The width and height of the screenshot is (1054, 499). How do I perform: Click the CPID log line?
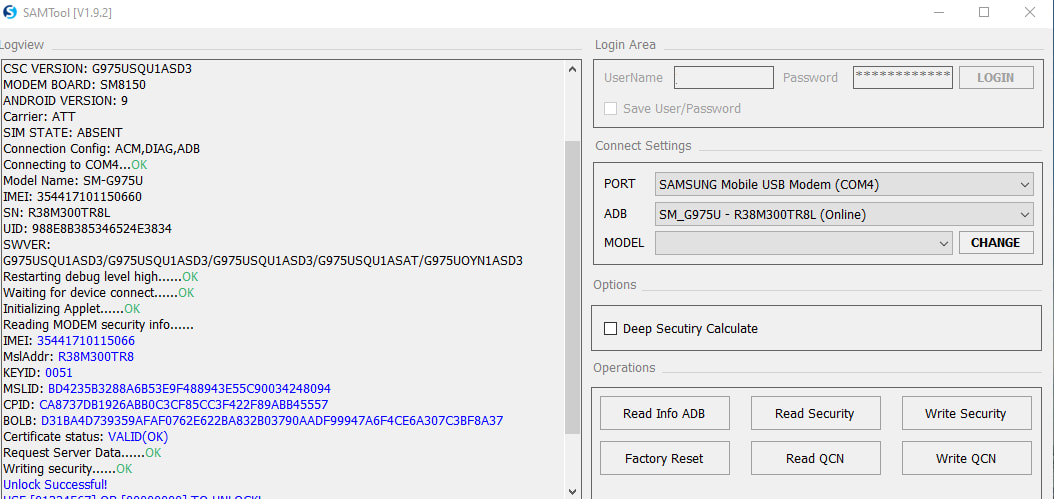(165, 405)
